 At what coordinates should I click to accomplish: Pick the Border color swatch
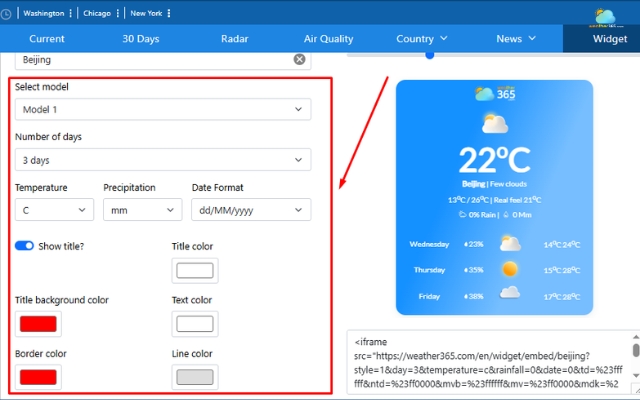[x=38, y=377]
